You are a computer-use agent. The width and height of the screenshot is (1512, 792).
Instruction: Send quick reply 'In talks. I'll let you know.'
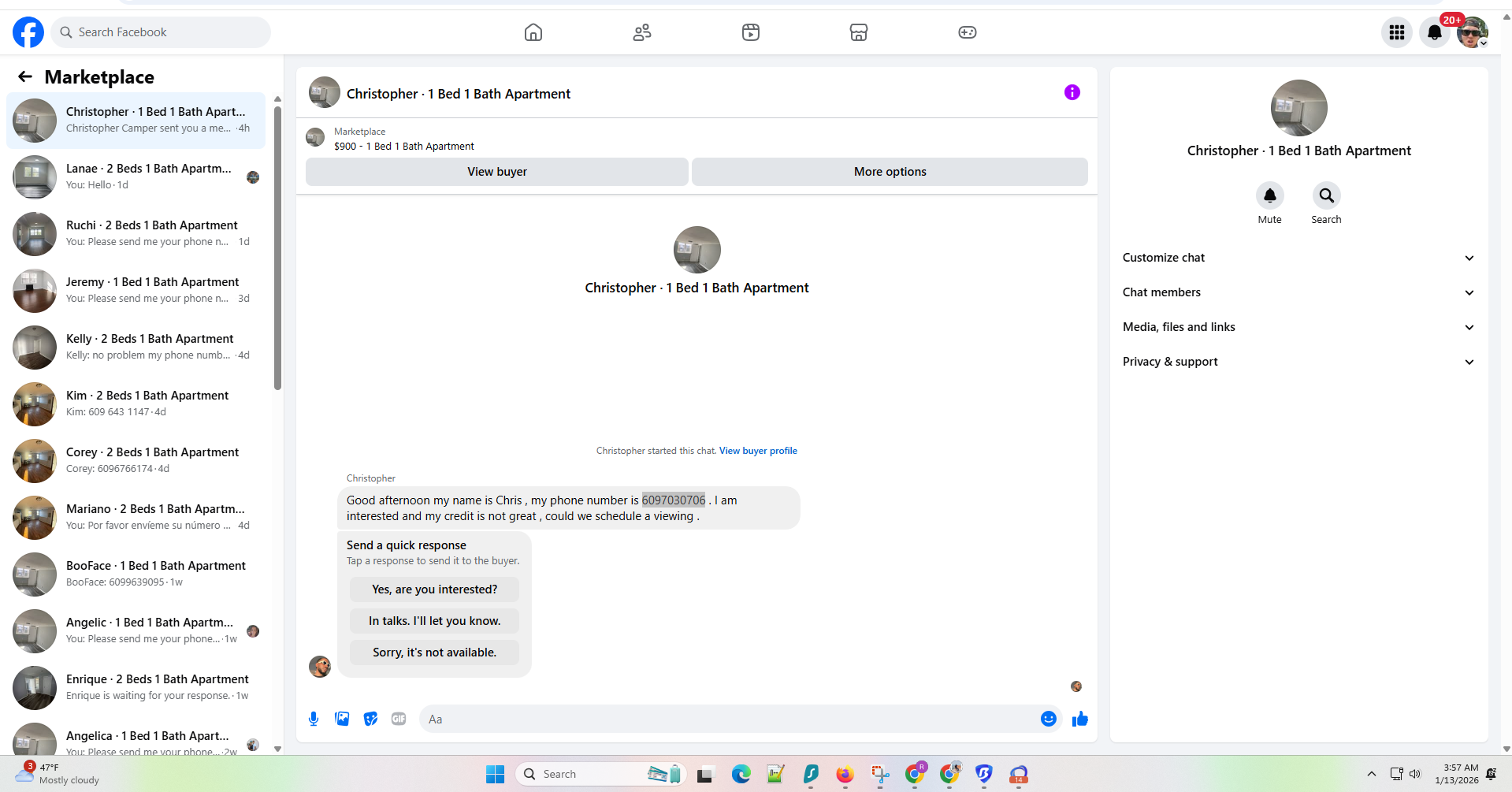pyautogui.click(x=435, y=621)
